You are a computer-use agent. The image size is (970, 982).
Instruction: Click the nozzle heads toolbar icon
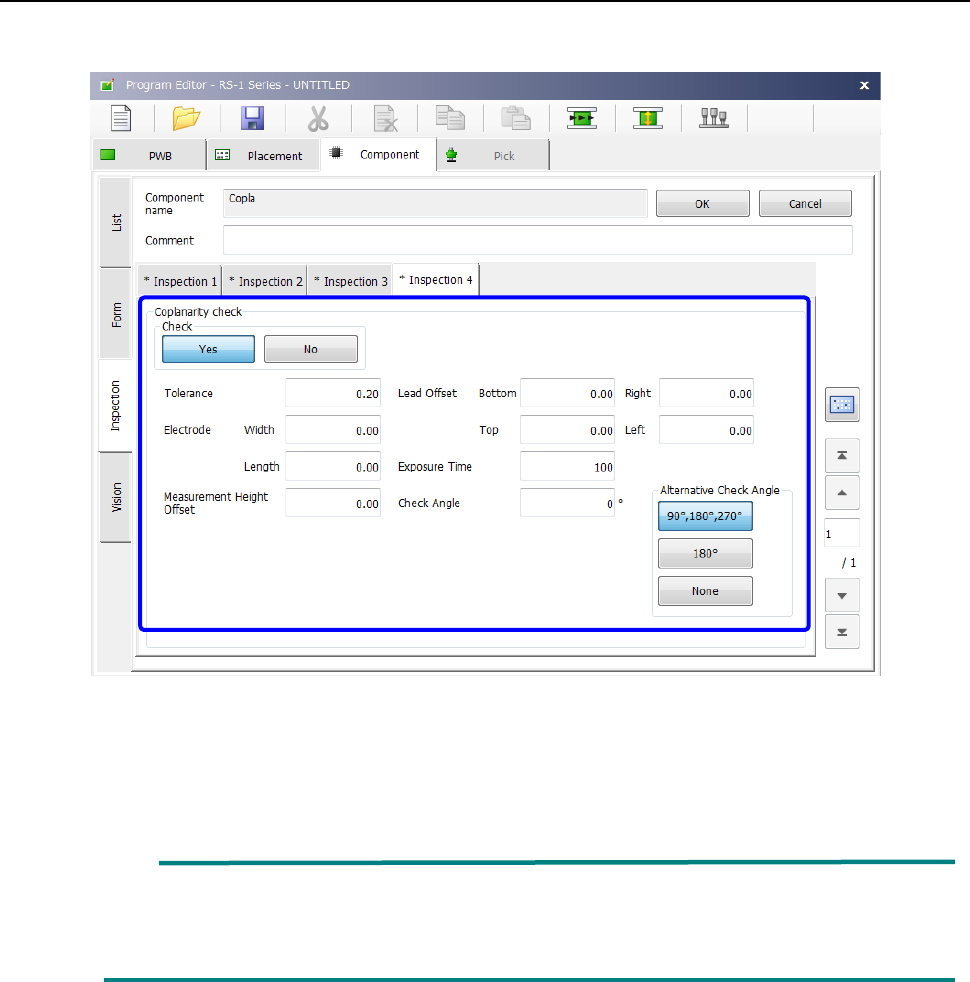click(714, 118)
